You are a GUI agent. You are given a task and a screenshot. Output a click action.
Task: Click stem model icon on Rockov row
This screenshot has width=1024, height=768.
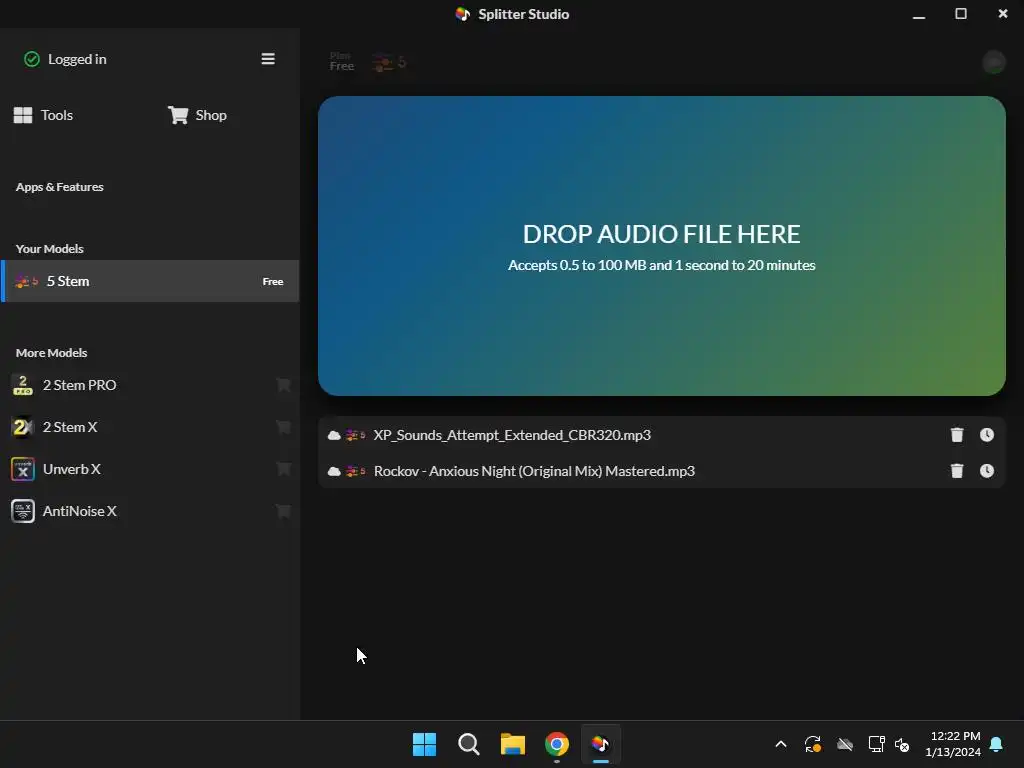(355, 471)
